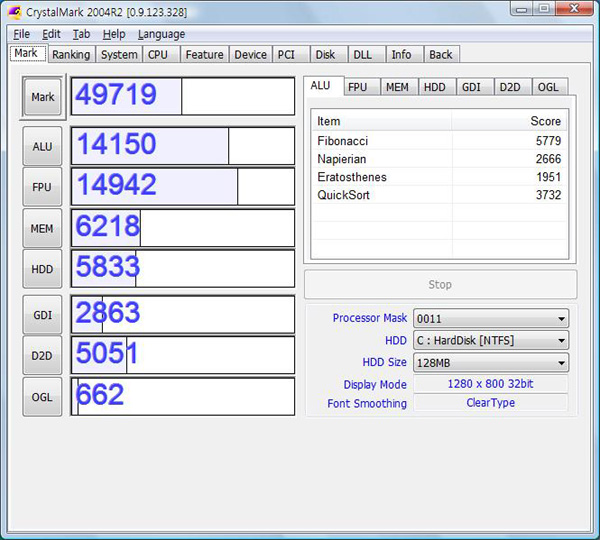Switch to the Disk tab
Viewport: 600px width, 540px height.
click(x=329, y=54)
